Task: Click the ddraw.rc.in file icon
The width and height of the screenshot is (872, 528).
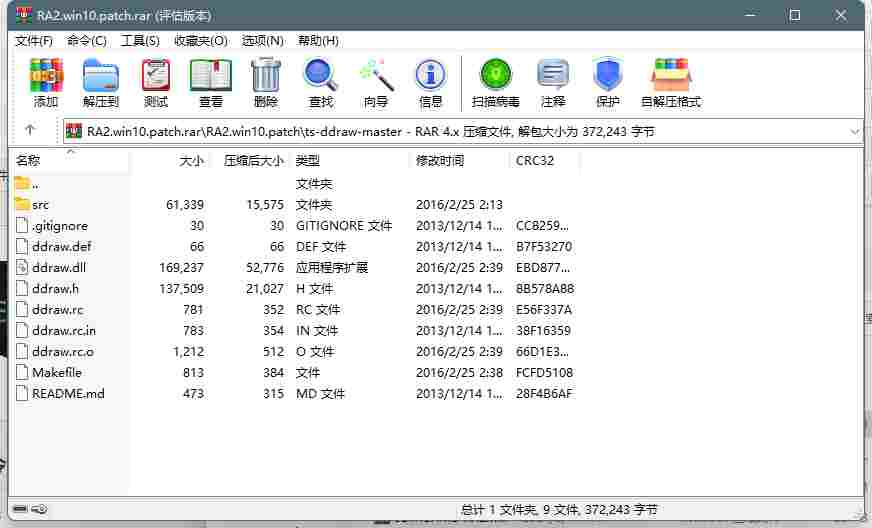Action: pyautogui.click(x=22, y=330)
